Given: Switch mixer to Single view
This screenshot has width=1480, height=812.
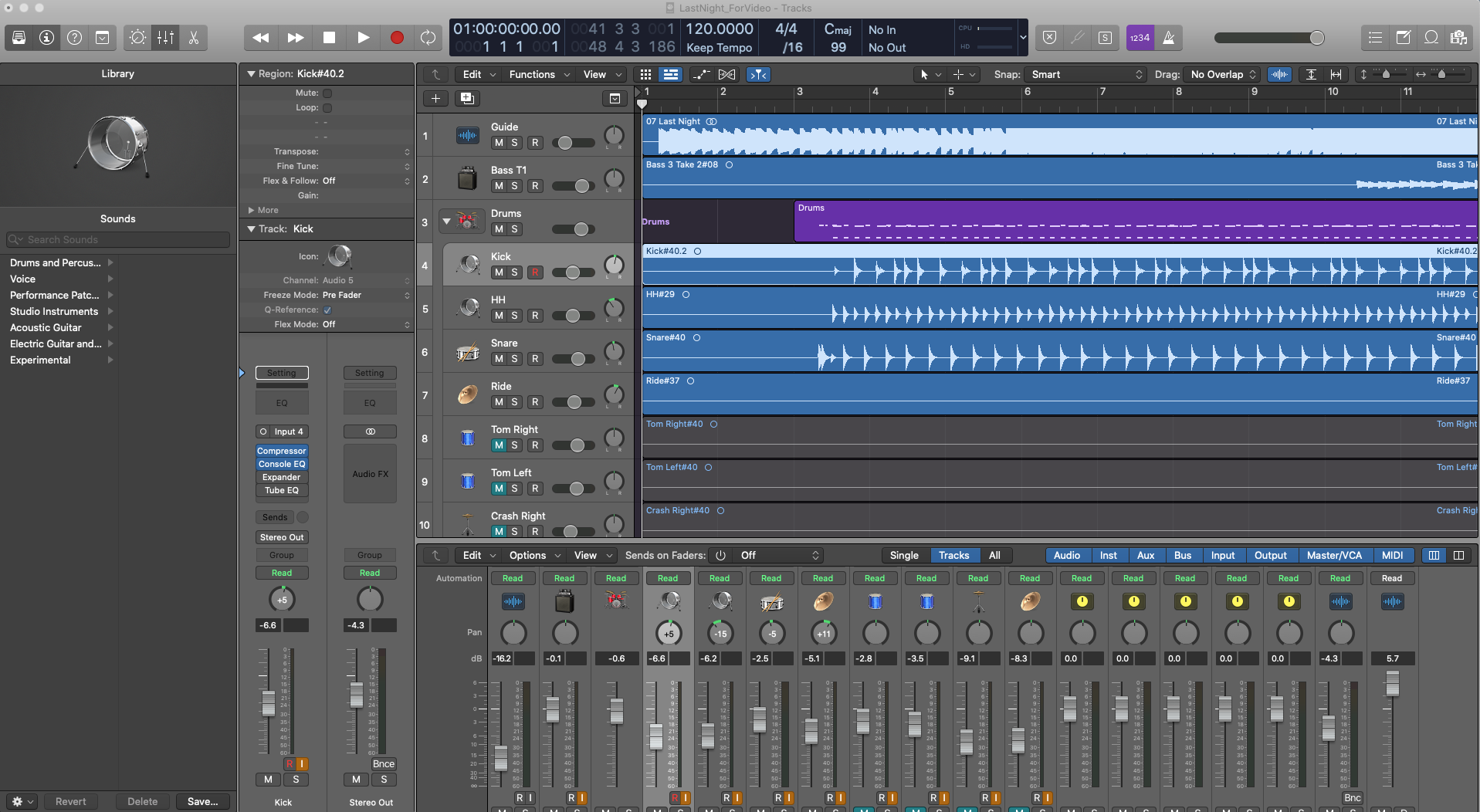Looking at the screenshot, I should [904, 555].
